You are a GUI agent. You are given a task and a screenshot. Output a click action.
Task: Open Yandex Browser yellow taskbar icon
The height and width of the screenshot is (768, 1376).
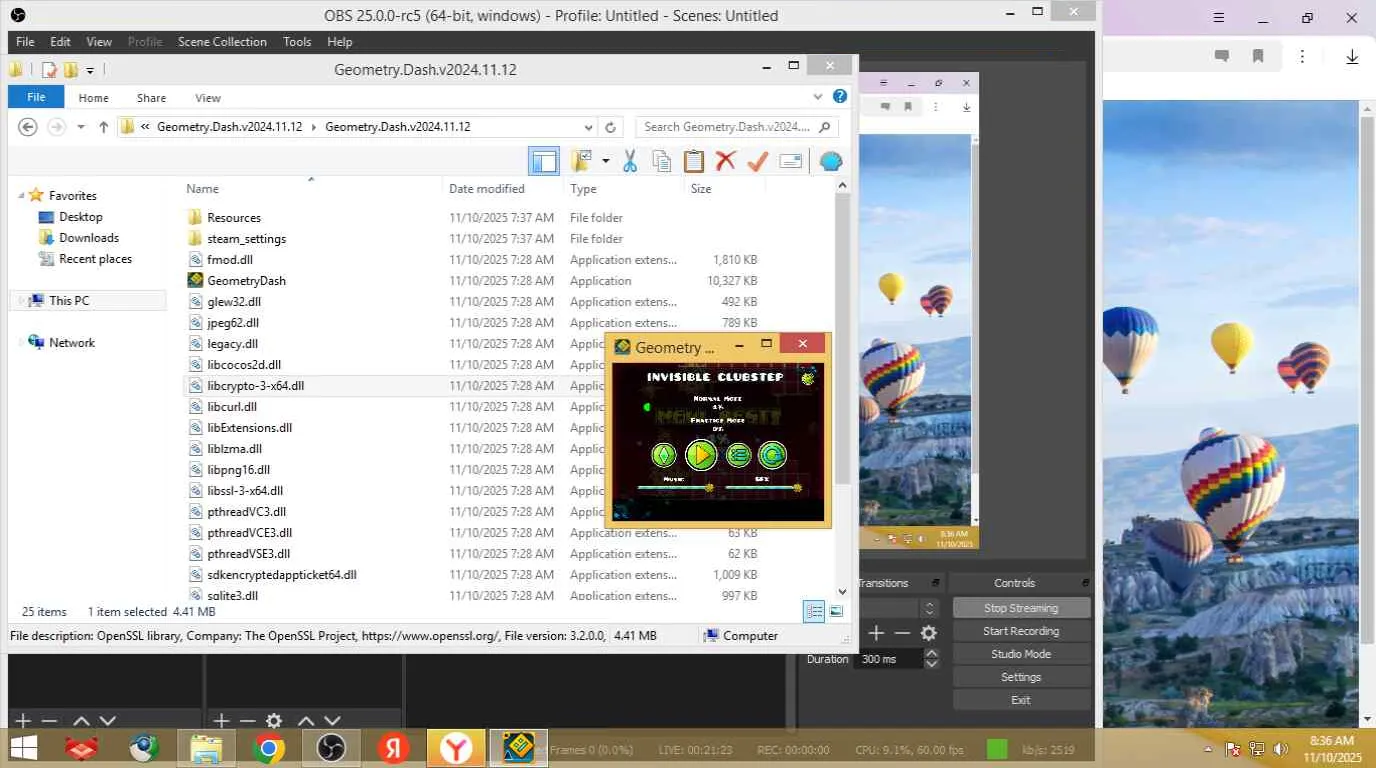[456, 748]
